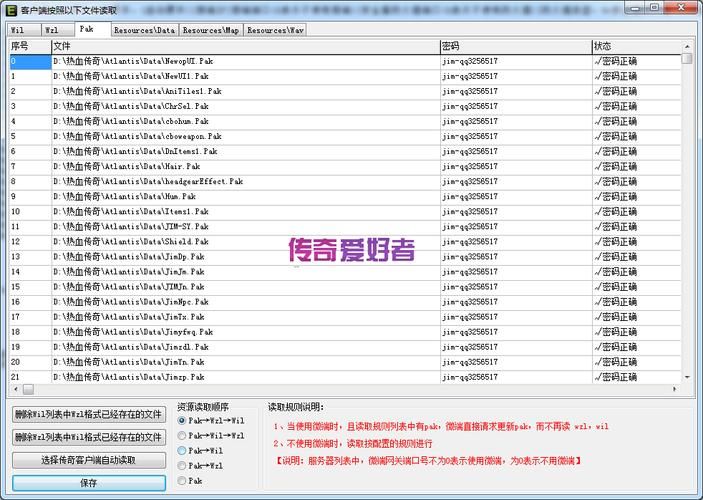Select file Shield.Pak row
This screenshot has height=500, width=703.
coord(345,242)
